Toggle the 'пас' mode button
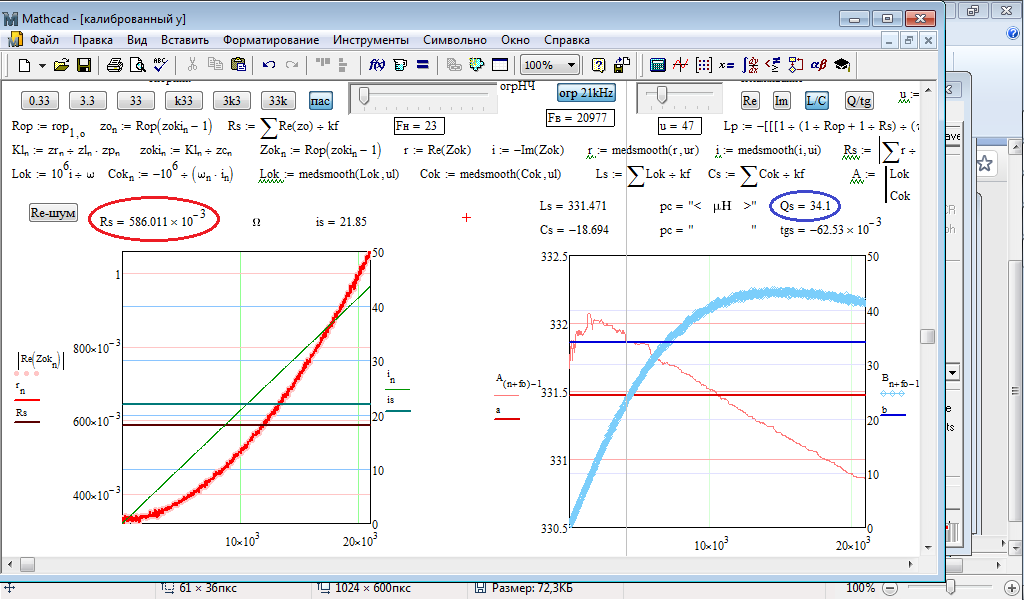The height and width of the screenshot is (600, 1024). (x=320, y=101)
